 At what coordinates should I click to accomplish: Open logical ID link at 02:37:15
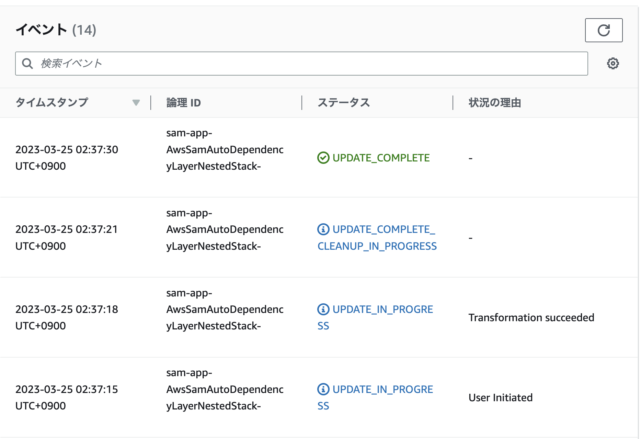coord(225,390)
